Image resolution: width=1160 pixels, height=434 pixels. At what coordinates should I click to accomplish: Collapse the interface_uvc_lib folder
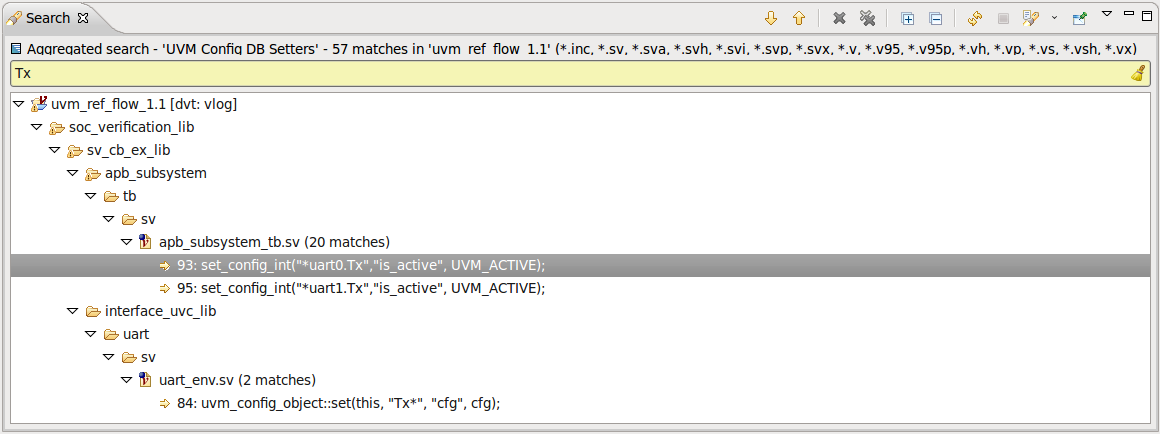[x=73, y=311]
